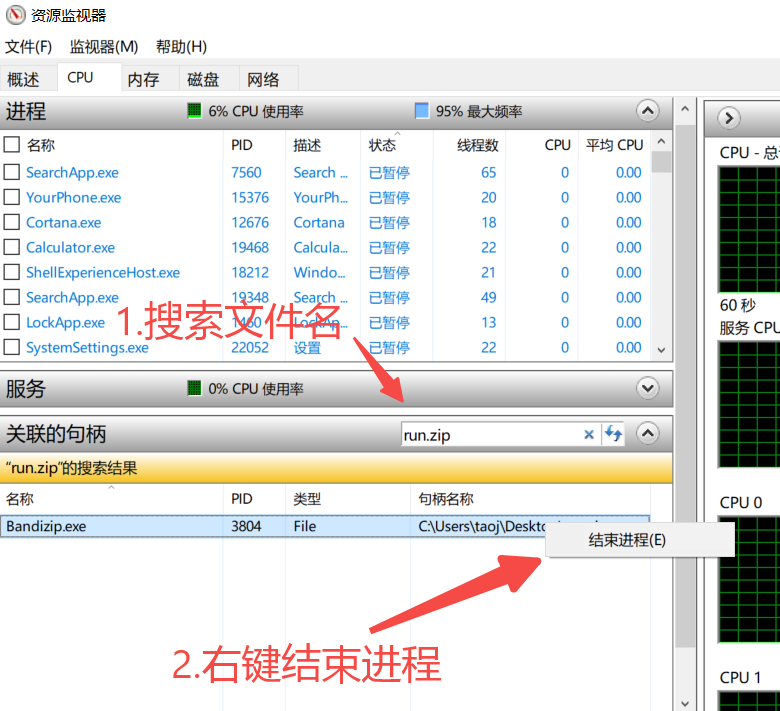The width and height of the screenshot is (780, 711).
Task: Check the box for SystemSettings.exe
Action: click(11, 347)
